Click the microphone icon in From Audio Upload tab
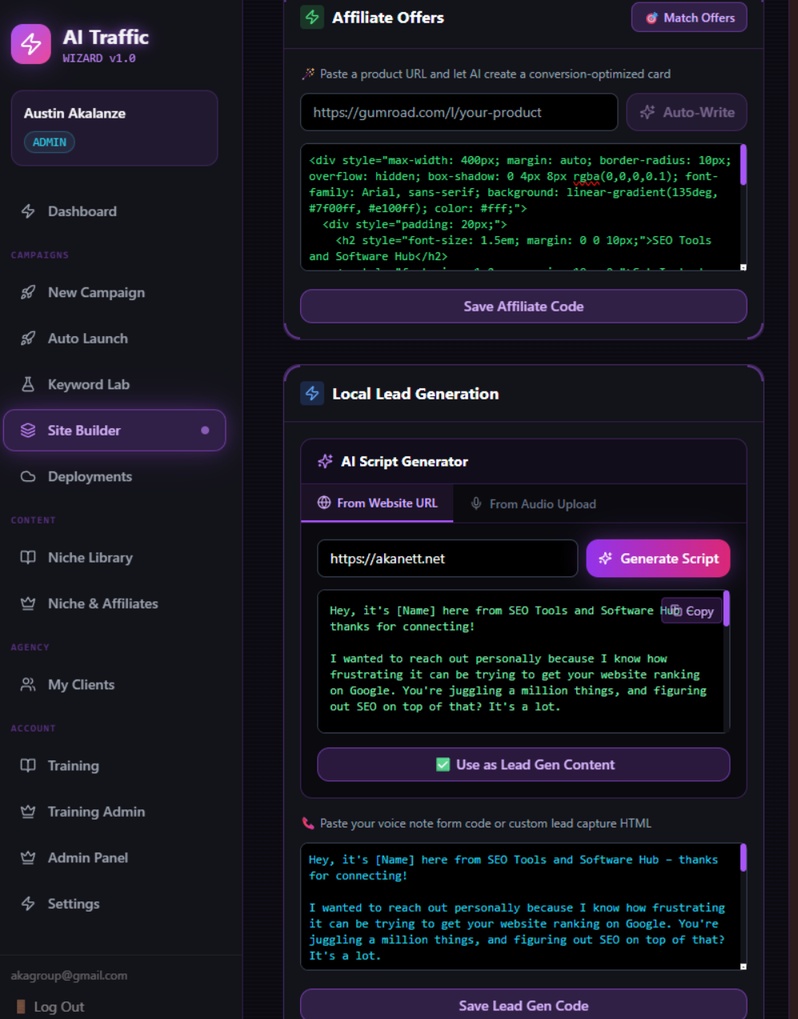 476,504
